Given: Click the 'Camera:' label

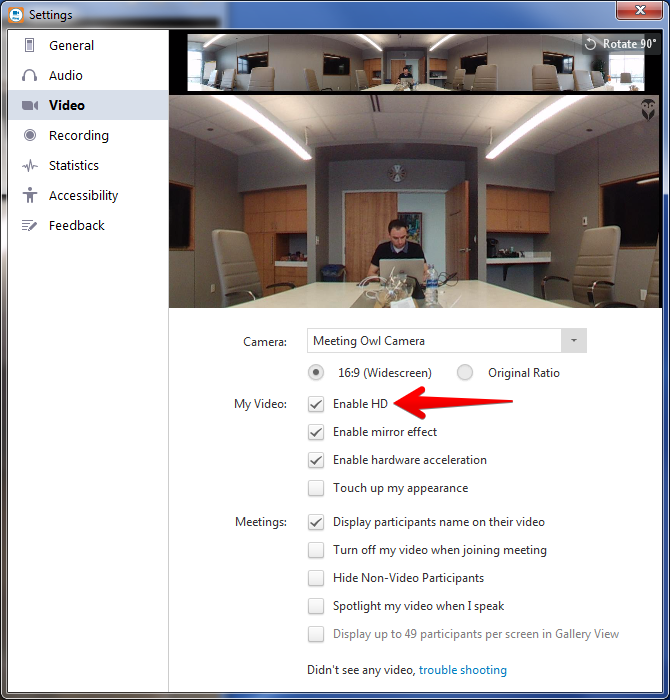Looking at the screenshot, I should [265, 342].
